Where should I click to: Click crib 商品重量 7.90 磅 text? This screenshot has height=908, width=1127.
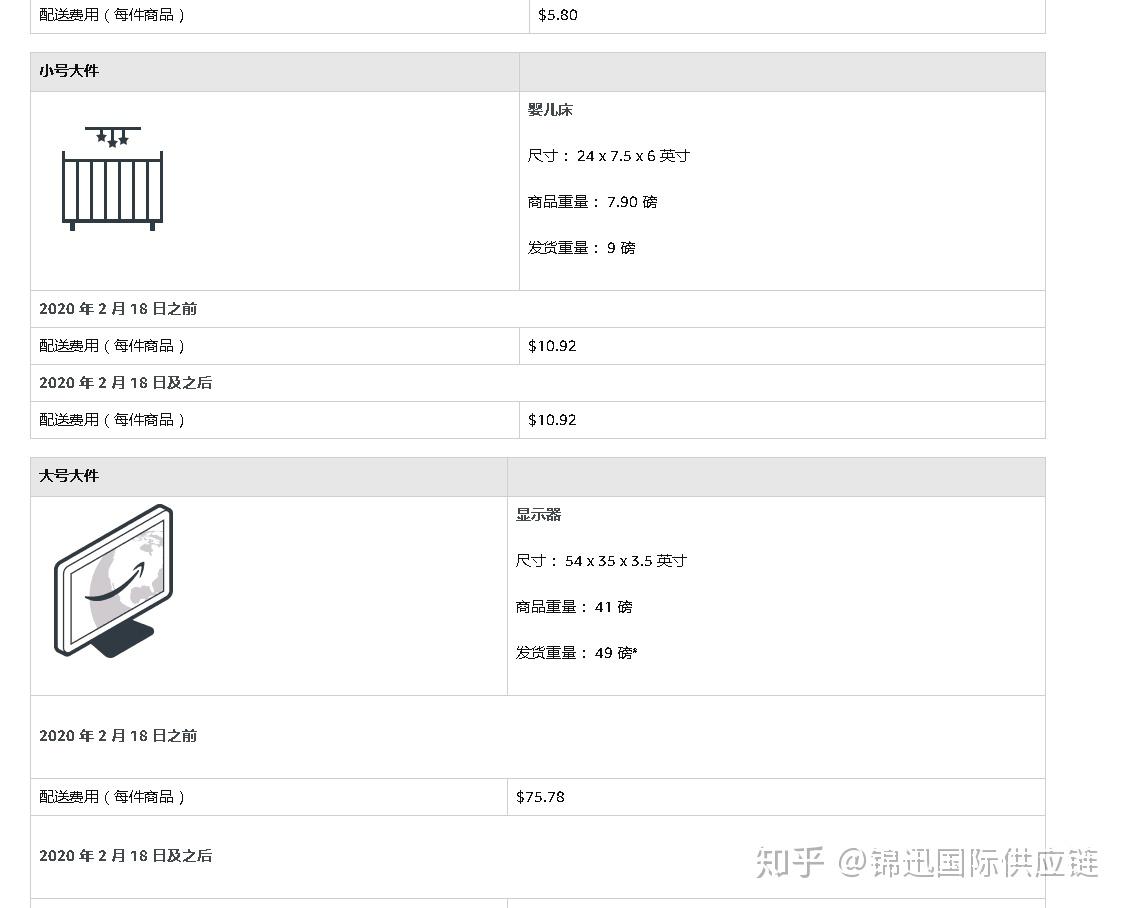(592, 202)
